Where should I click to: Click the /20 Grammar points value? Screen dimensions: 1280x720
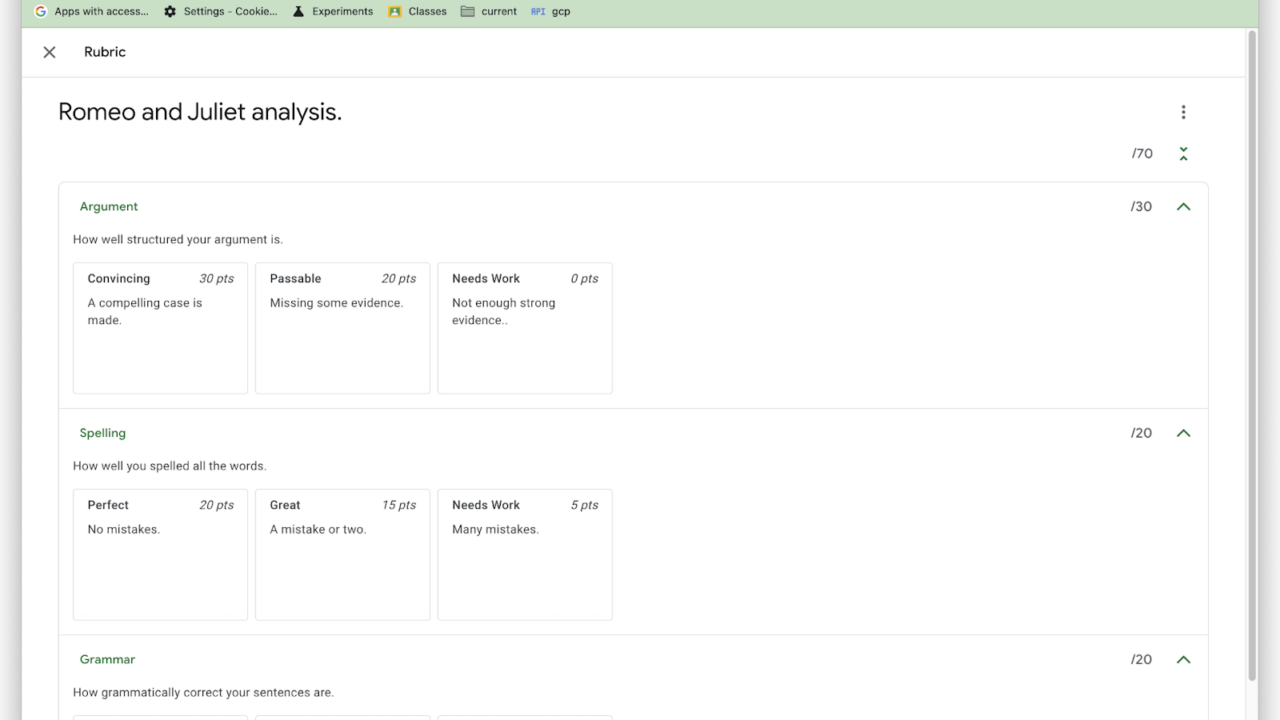tap(1141, 660)
